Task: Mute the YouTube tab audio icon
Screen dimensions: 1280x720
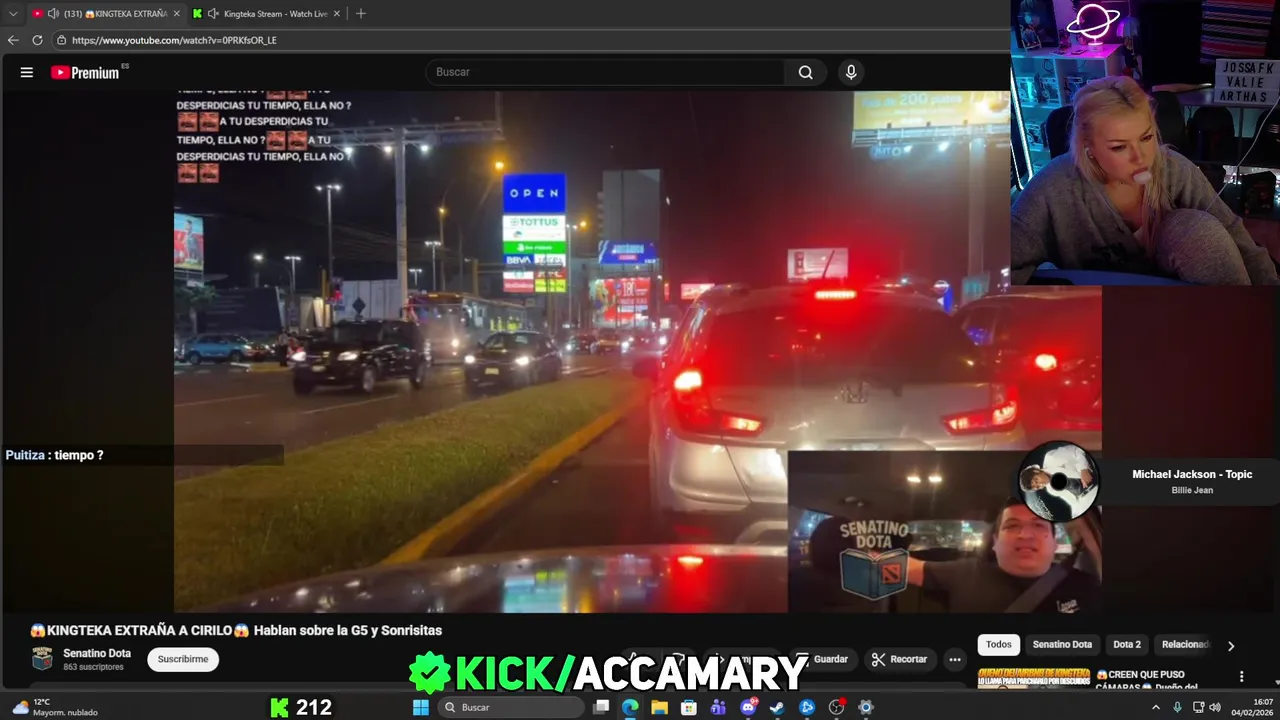Action: 51,13
